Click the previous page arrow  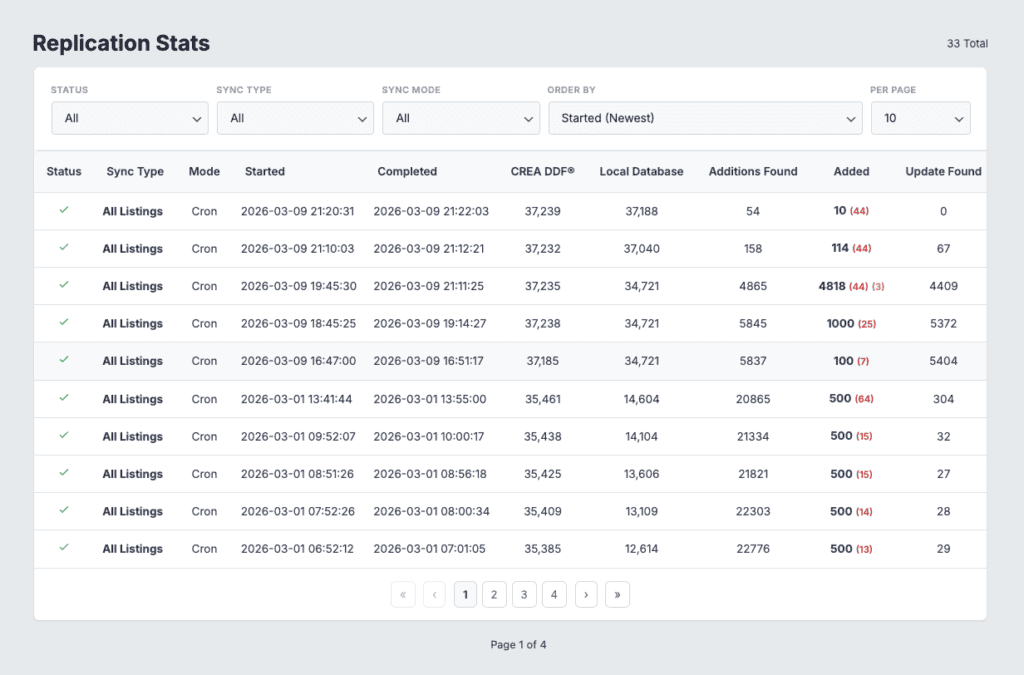(435, 594)
